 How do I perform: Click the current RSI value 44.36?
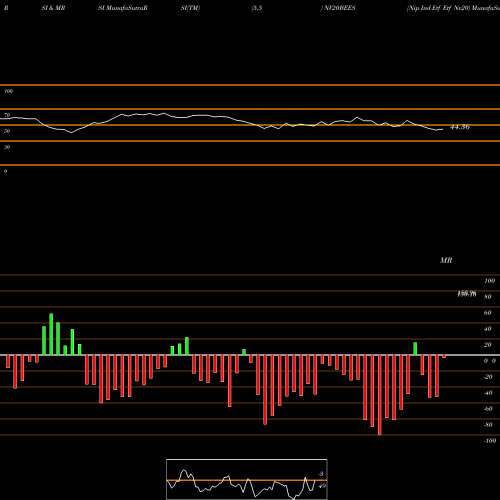460,127
